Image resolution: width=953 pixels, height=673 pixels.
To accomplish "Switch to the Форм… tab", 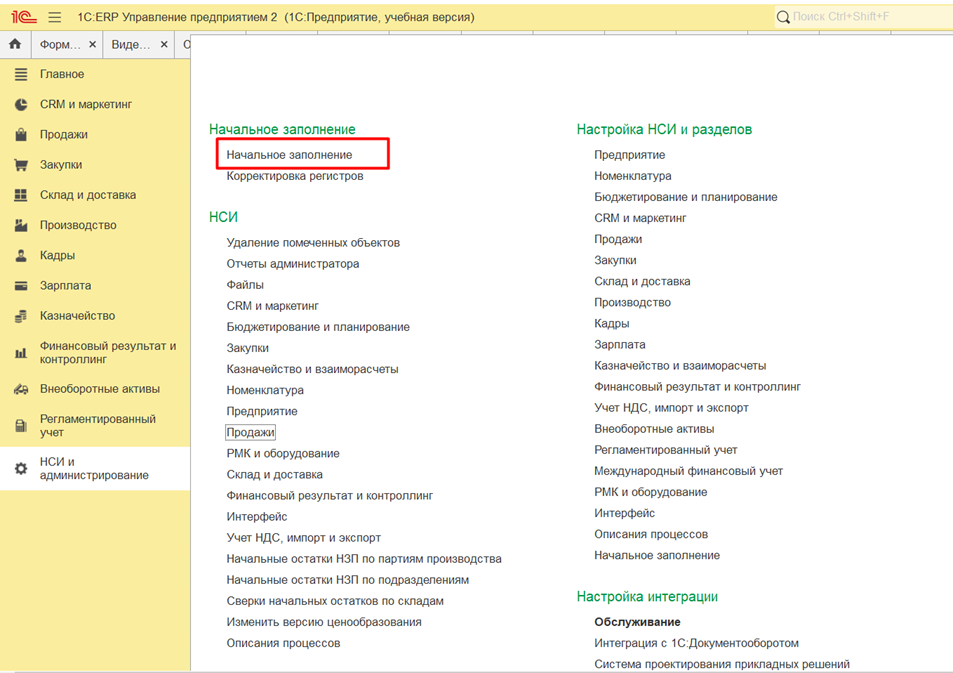I will [60, 44].
